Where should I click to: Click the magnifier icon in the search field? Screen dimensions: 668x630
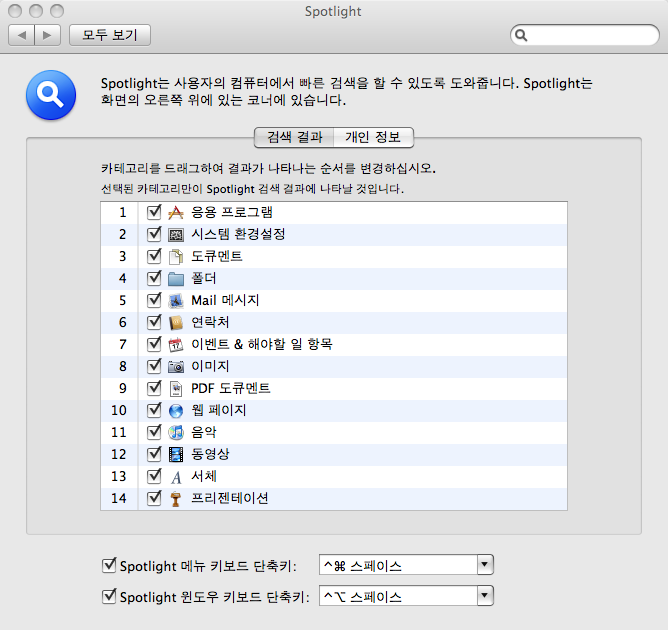tap(521, 35)
